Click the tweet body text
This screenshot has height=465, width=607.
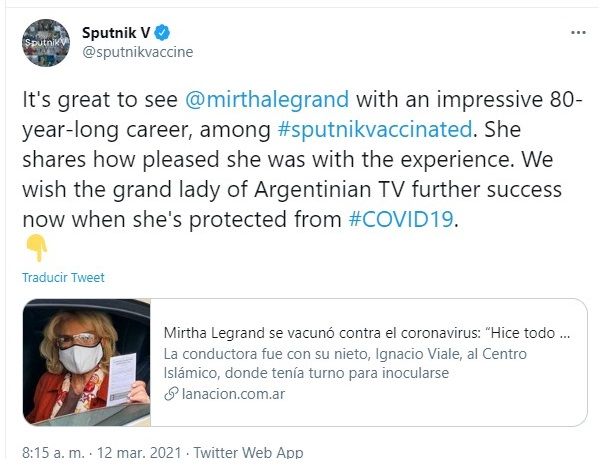click(x=302, y=160)
